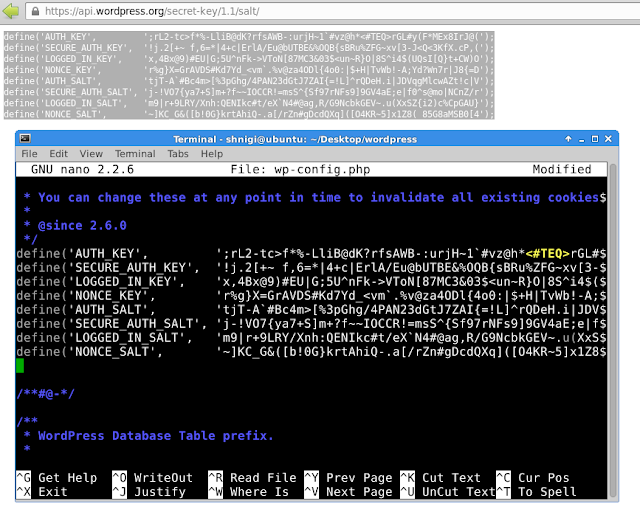This screenshot has width=640, height=515.
Task: Click the 'AUTH_SALT' line in nano
Action: coord(311,310)
